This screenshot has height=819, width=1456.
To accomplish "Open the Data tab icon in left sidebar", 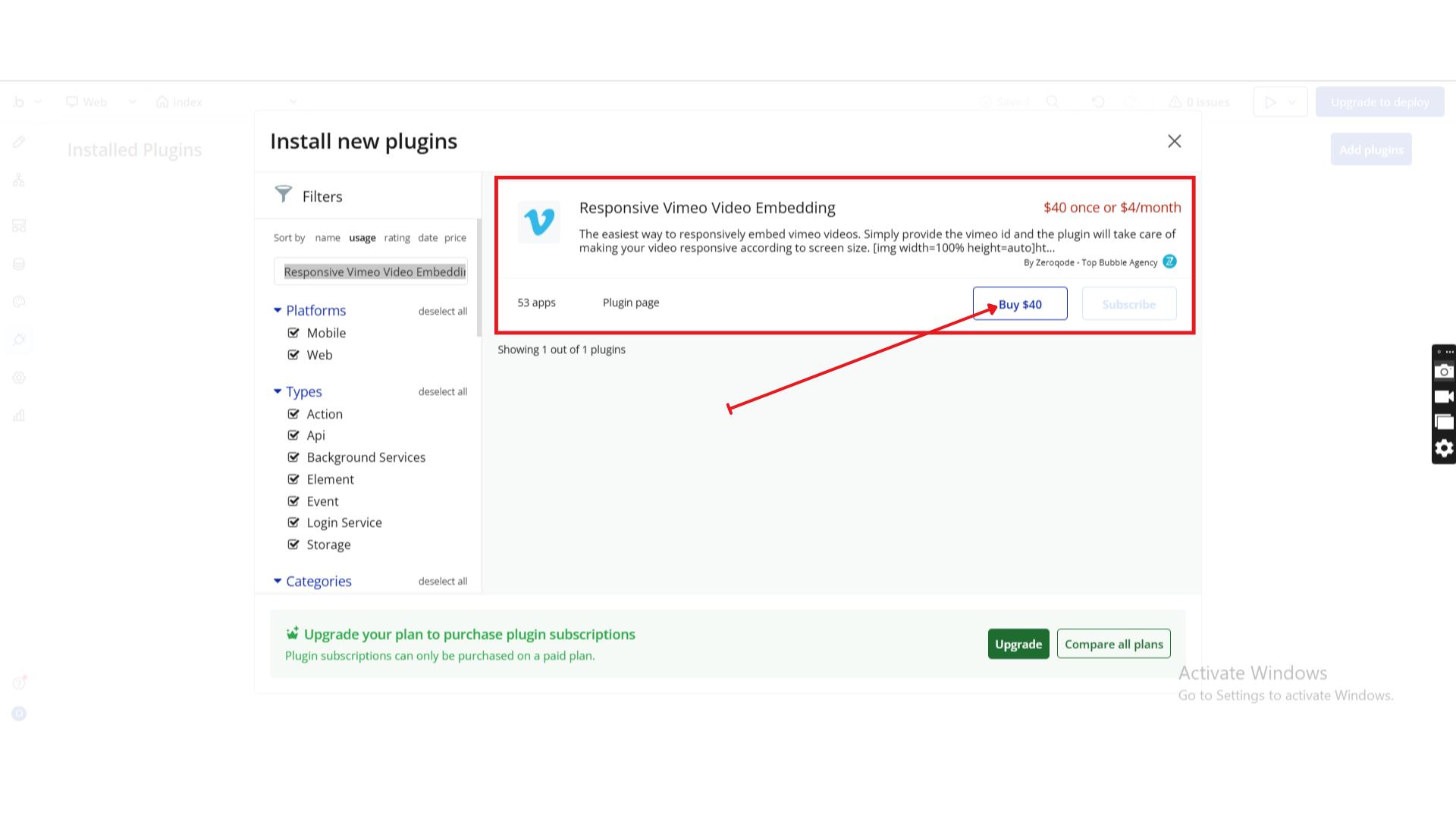I will coord(19,264).
